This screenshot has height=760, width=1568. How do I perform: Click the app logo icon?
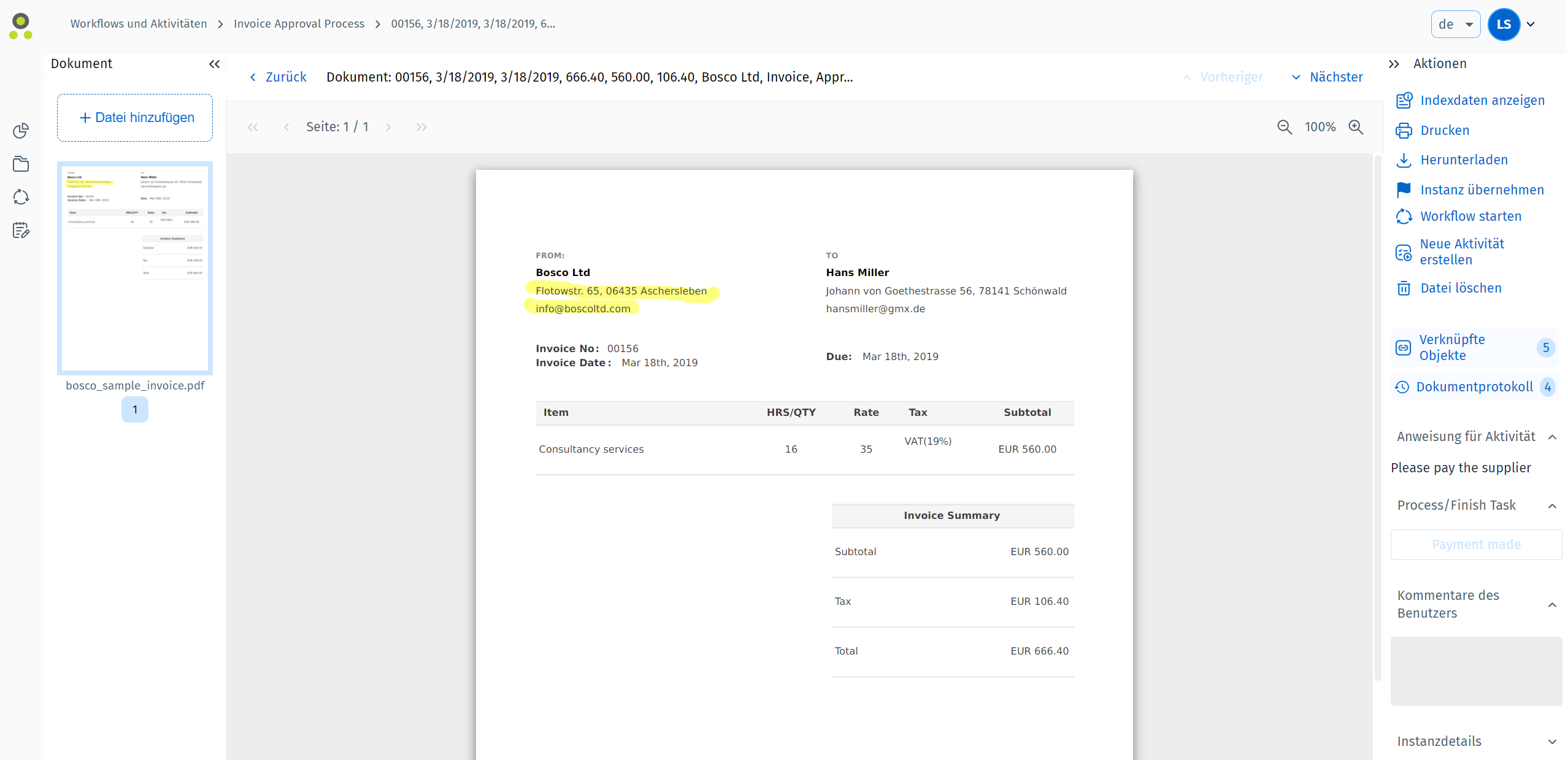[x=21, y=26]
